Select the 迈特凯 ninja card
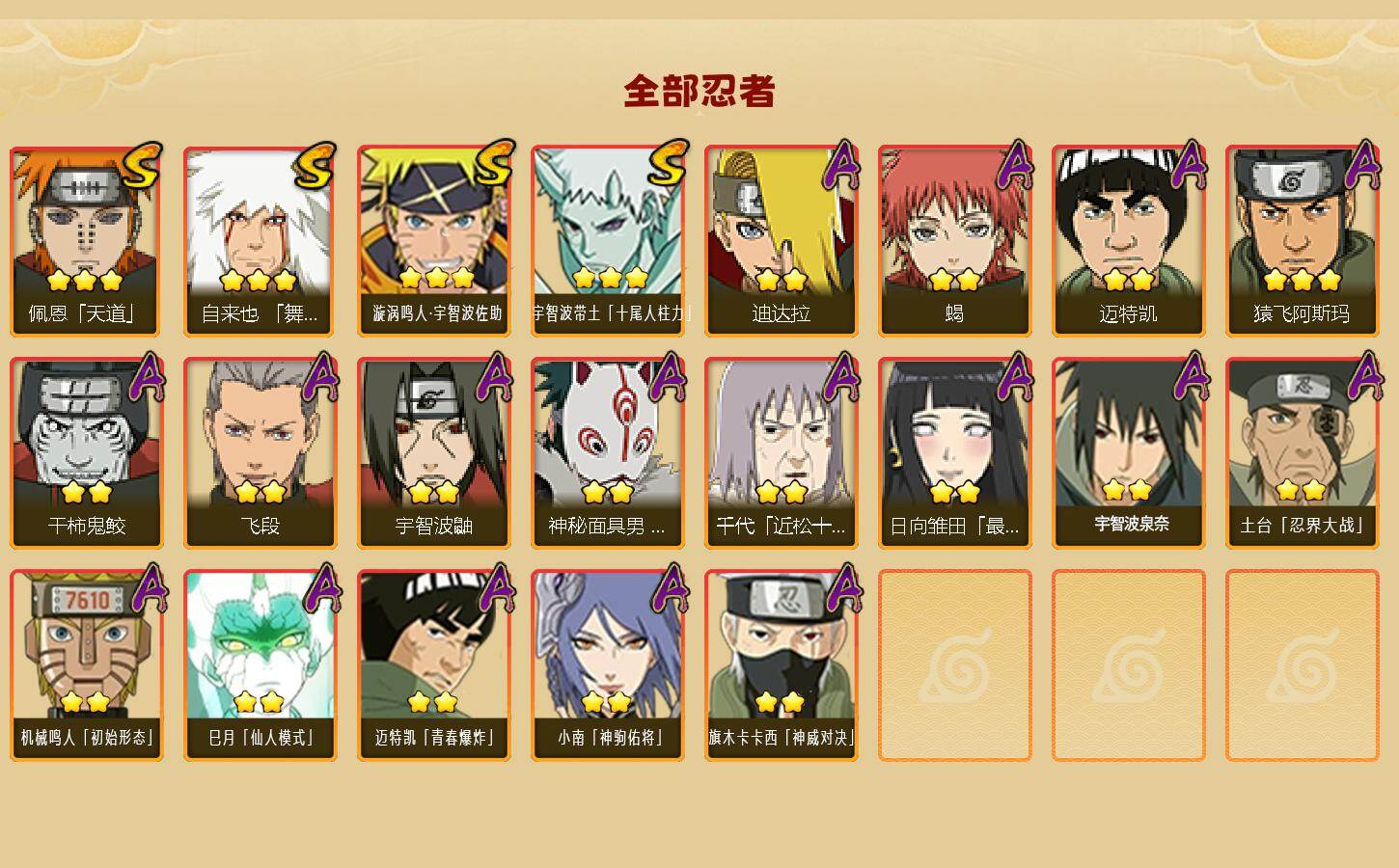The width and height of the screenshot is (1399, 868). (1128, 241)
